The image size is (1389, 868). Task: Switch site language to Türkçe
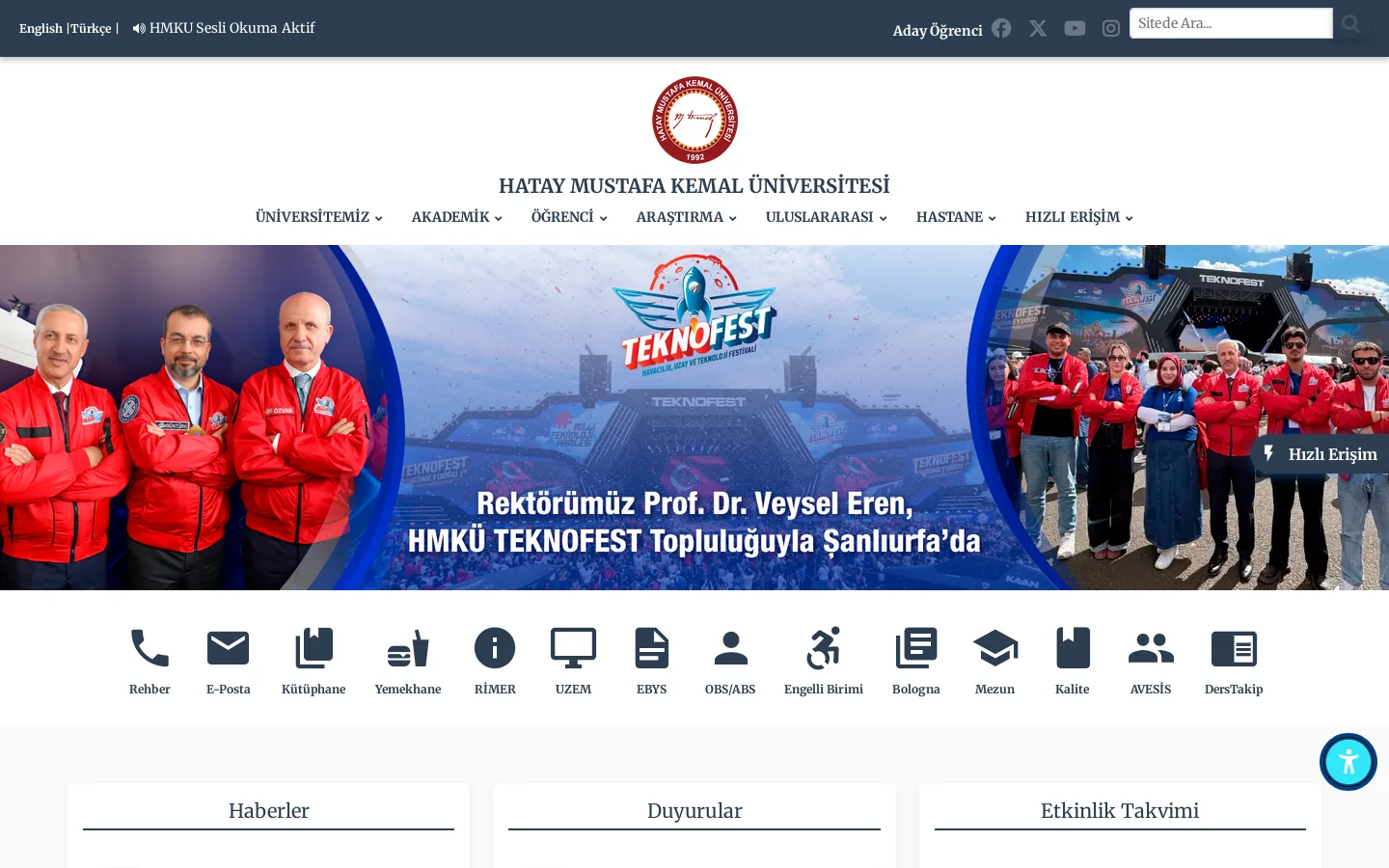point(91,28)
